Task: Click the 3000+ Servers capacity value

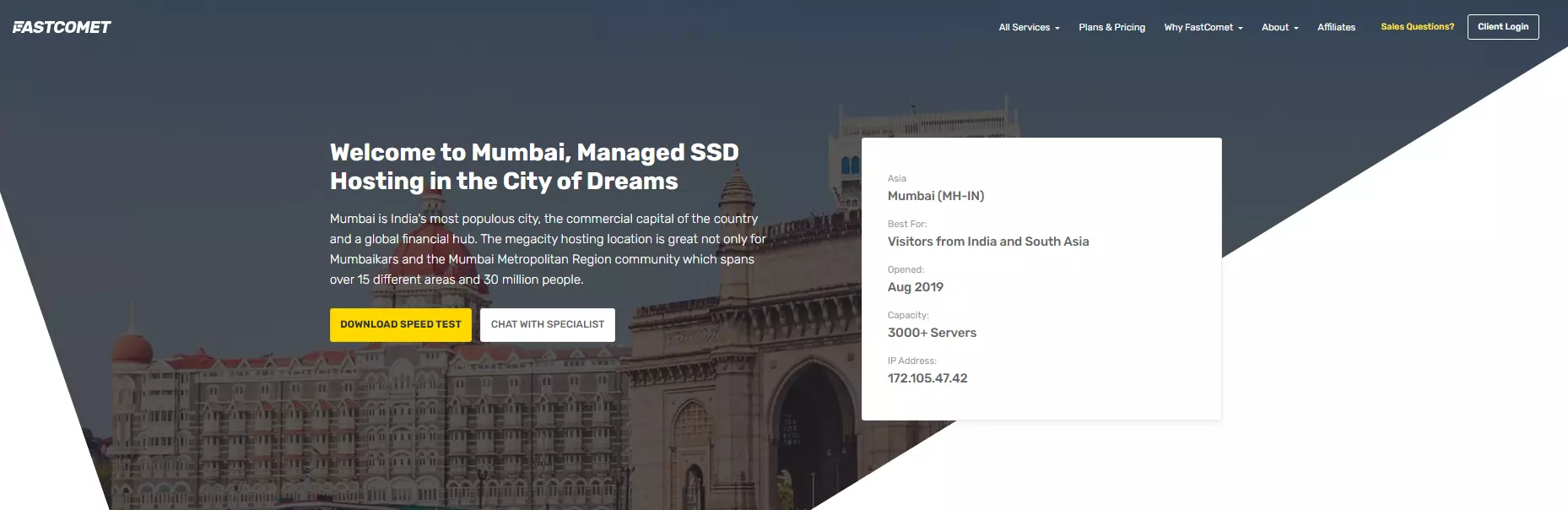Action: [932, 333]
